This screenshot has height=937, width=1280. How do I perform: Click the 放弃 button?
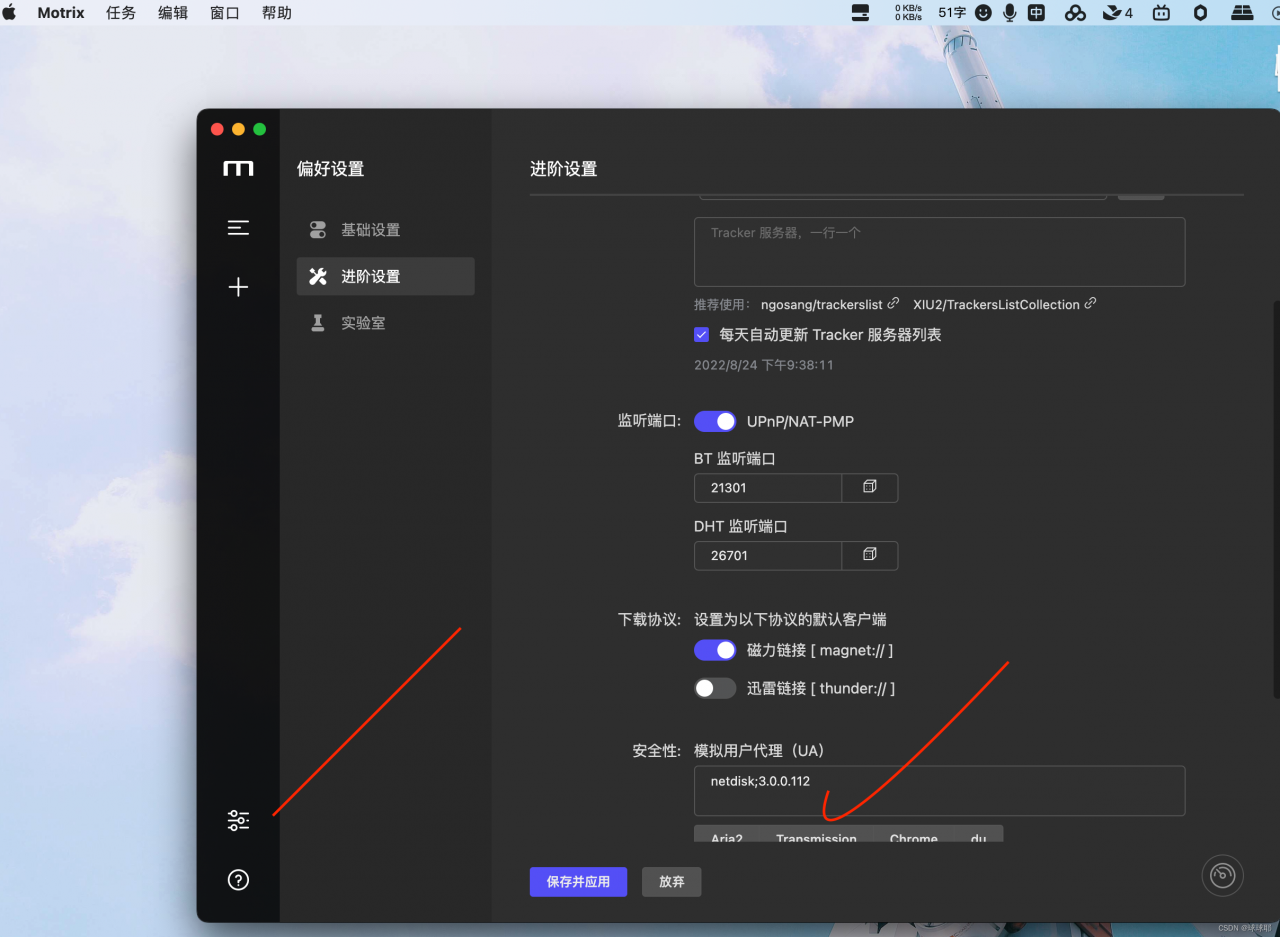672,882
